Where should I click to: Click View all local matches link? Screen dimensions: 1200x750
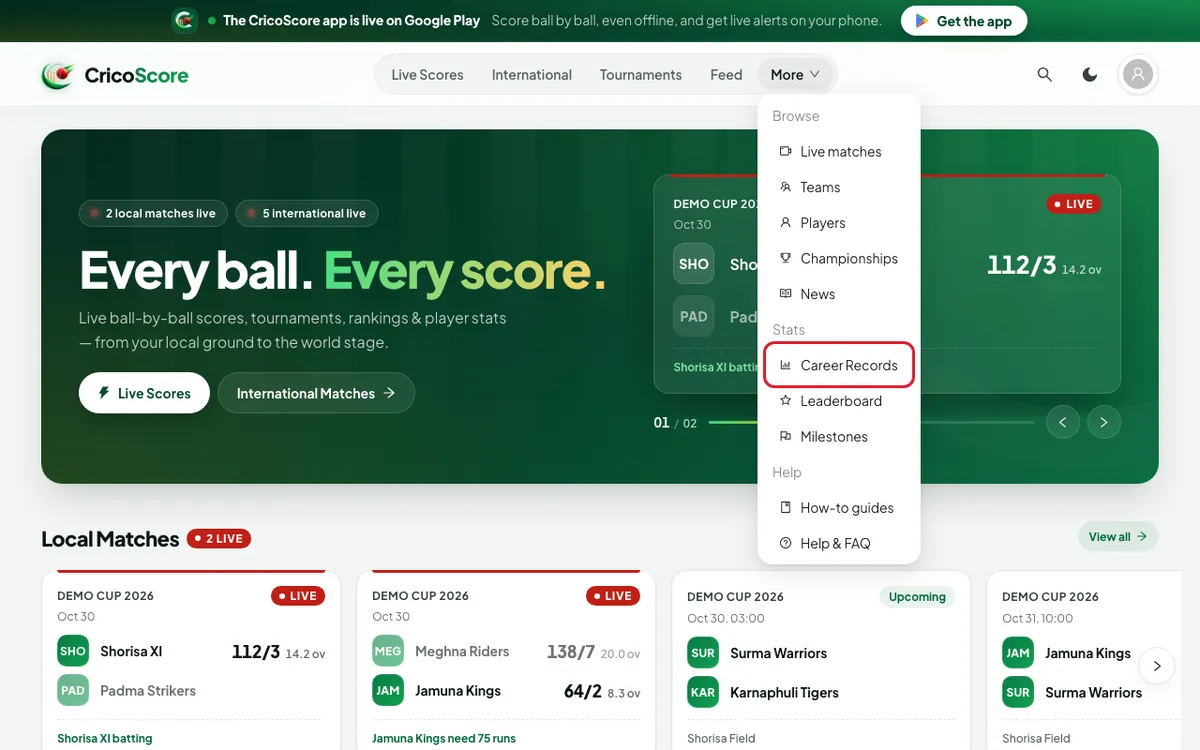1118,537
